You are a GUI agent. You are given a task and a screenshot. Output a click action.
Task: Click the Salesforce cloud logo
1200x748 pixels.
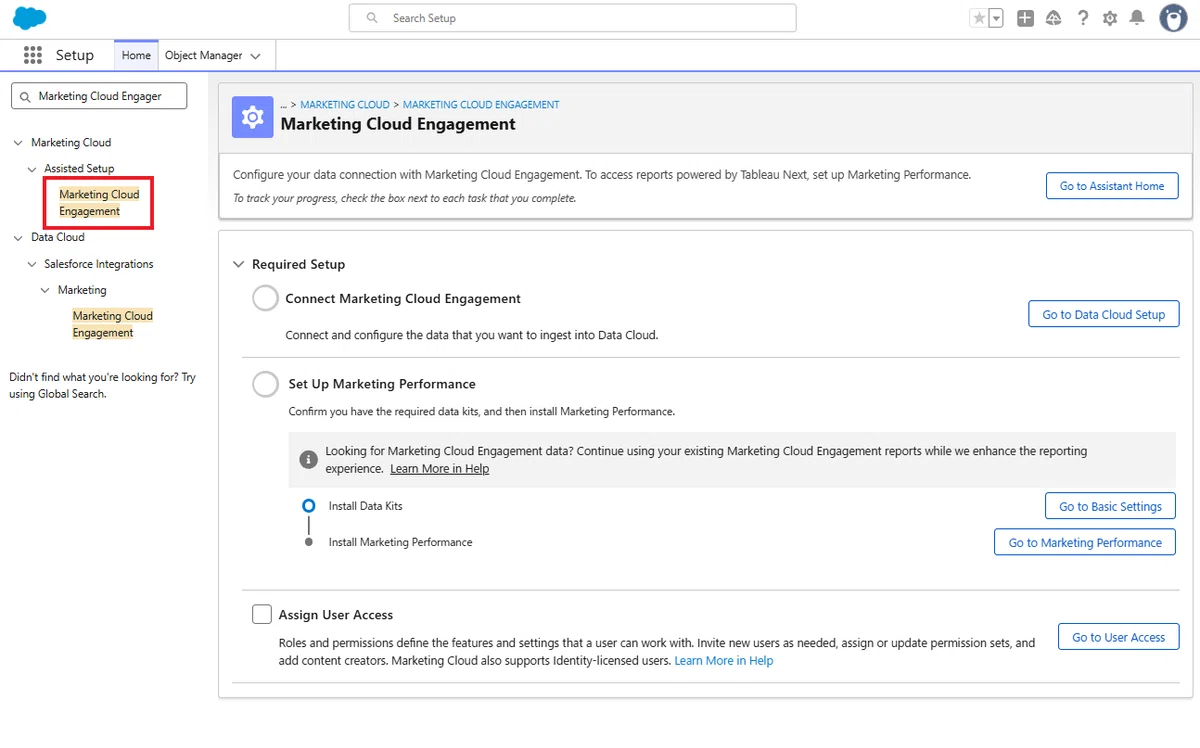click(x=30, y=18)
